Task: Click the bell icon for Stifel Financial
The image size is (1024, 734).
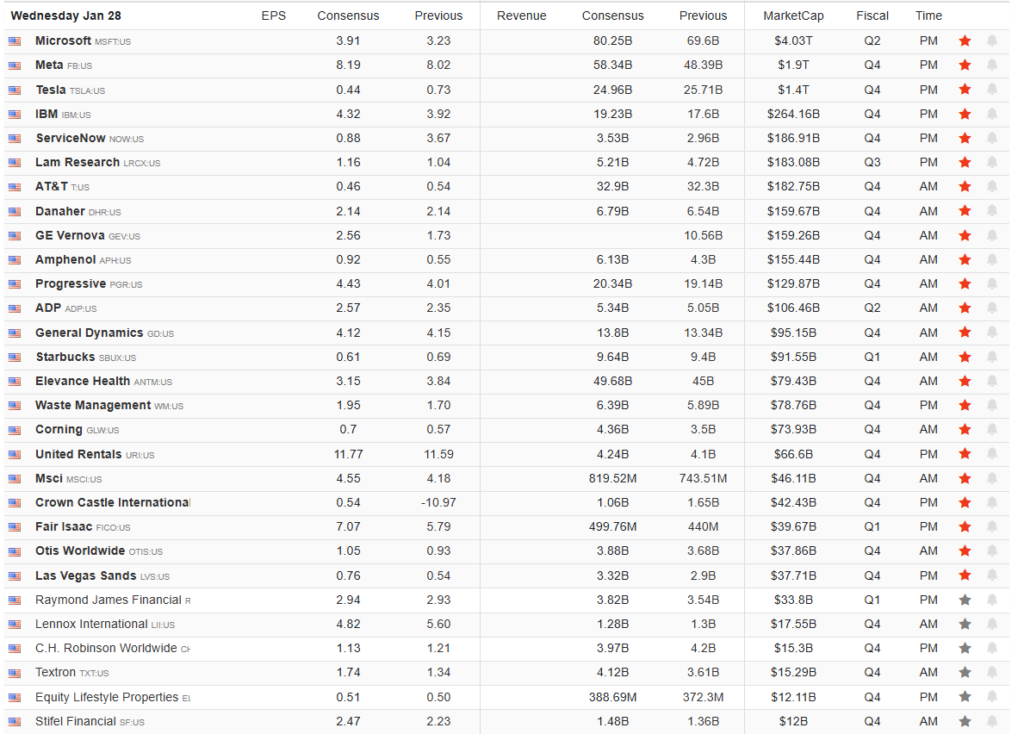Action: click(x=993, y=720)
